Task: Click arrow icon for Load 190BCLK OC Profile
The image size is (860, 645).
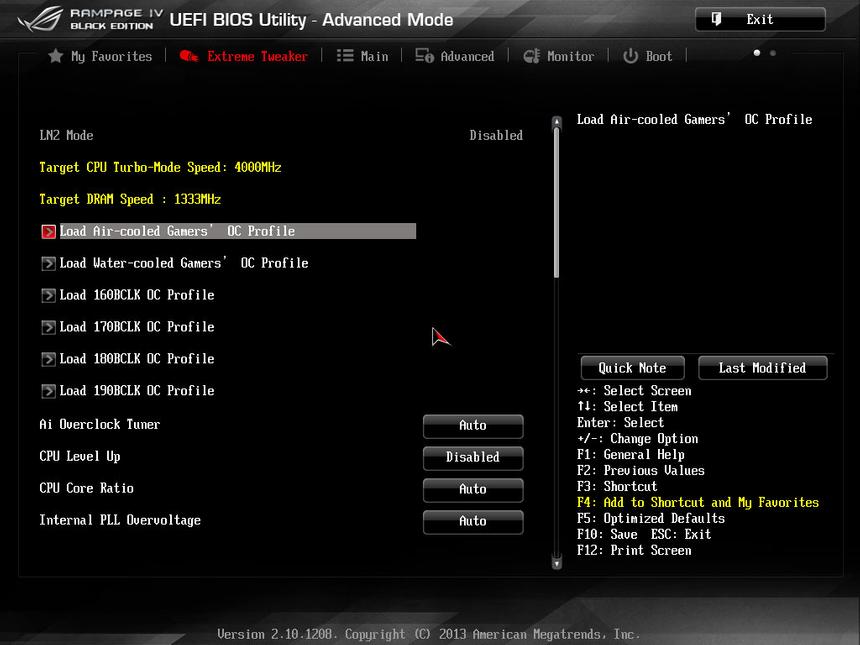Action: pyautogui.click(x=48, y=392)
